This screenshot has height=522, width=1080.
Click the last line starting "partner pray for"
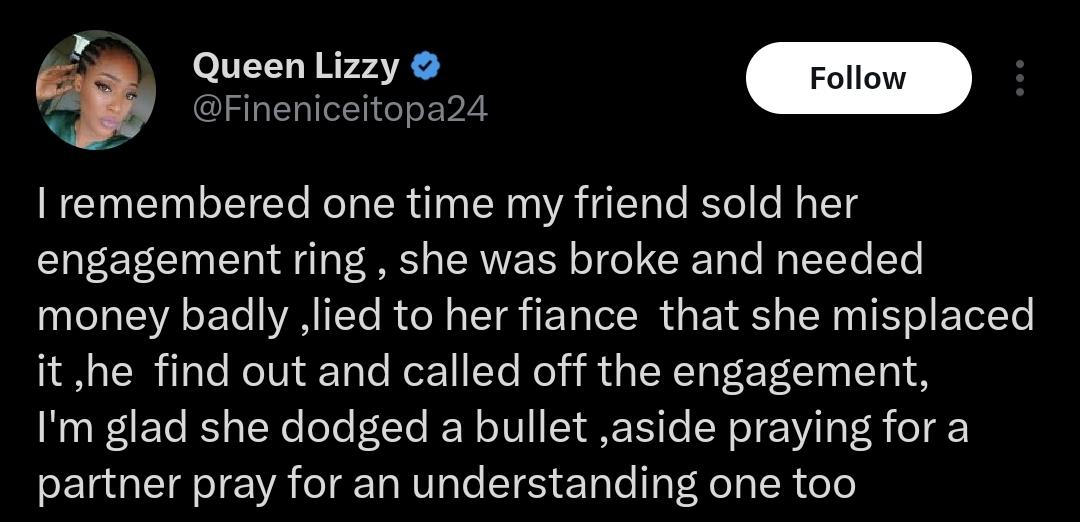pos(446,485)
